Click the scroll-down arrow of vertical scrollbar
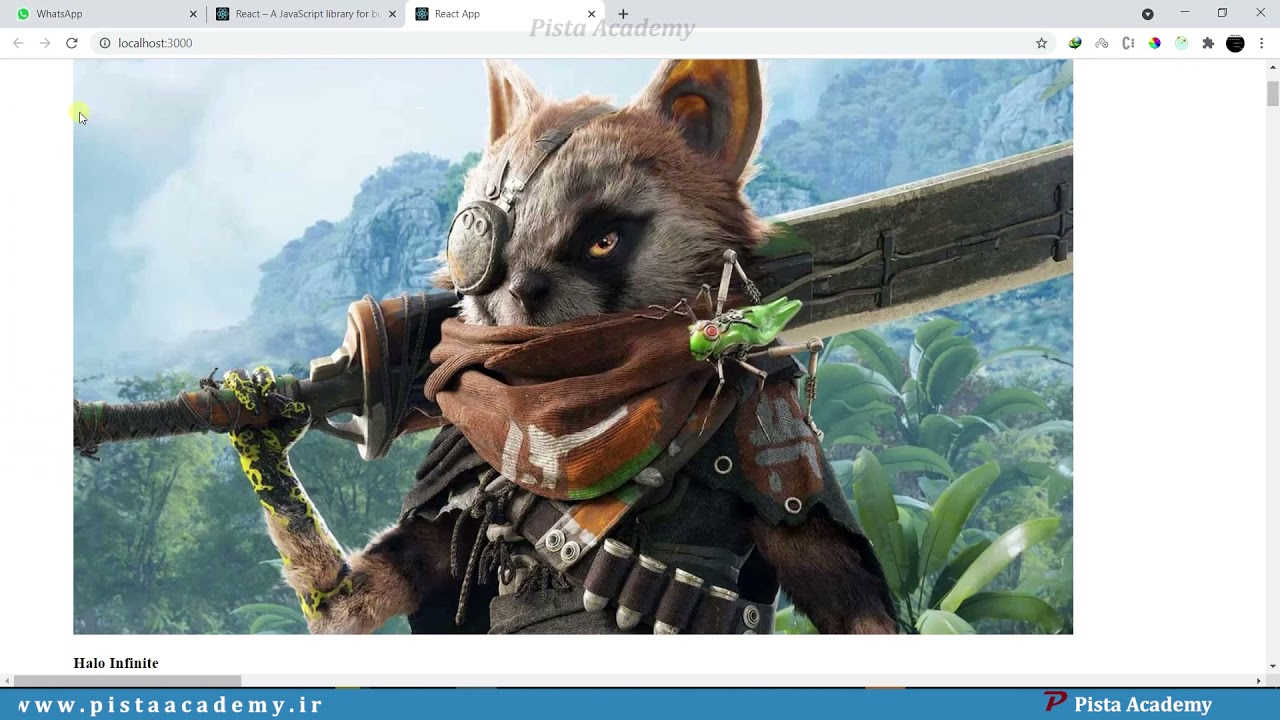This screenshot has height=720, width=1280. (x=1272, y=666)
